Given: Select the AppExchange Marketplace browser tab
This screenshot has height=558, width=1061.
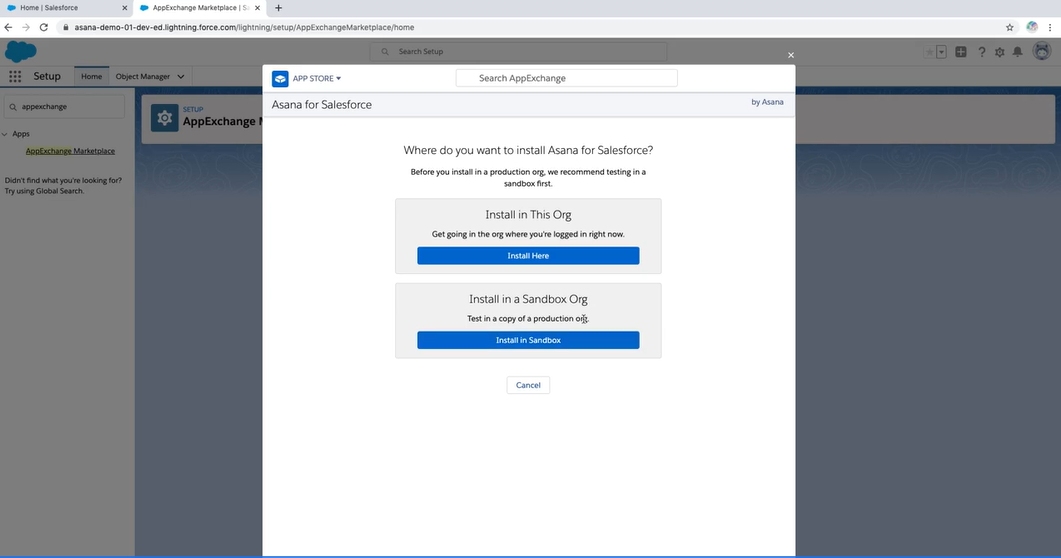Looking at the screenshot, I should (200, 8).
